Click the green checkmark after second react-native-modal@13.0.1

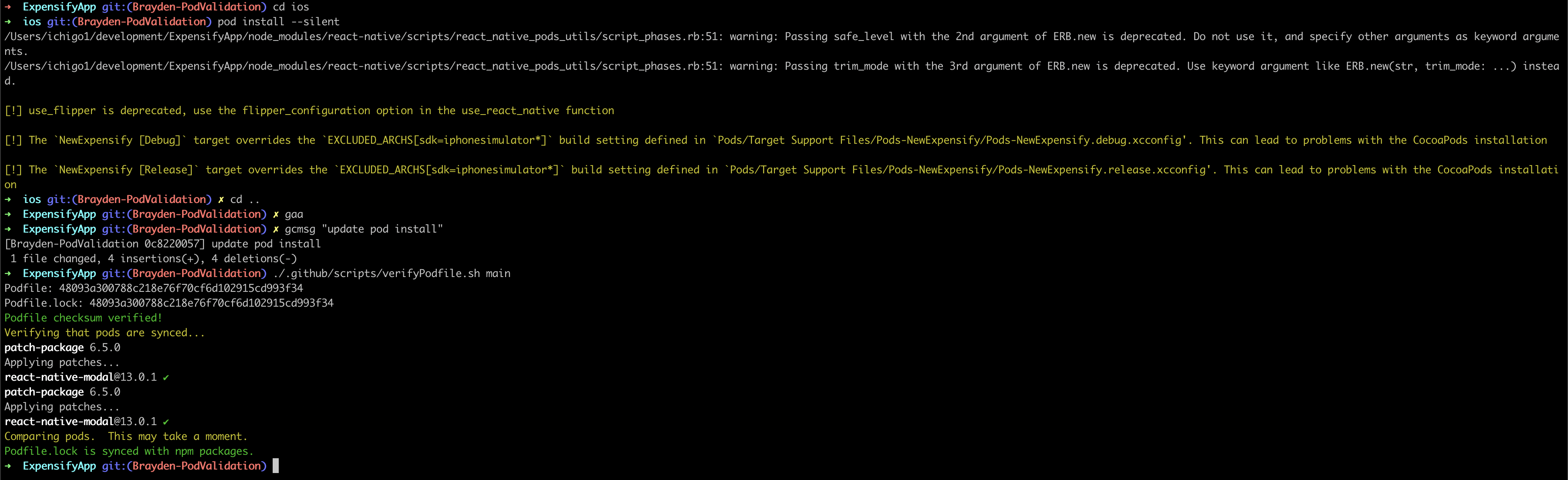pos(166,422)
